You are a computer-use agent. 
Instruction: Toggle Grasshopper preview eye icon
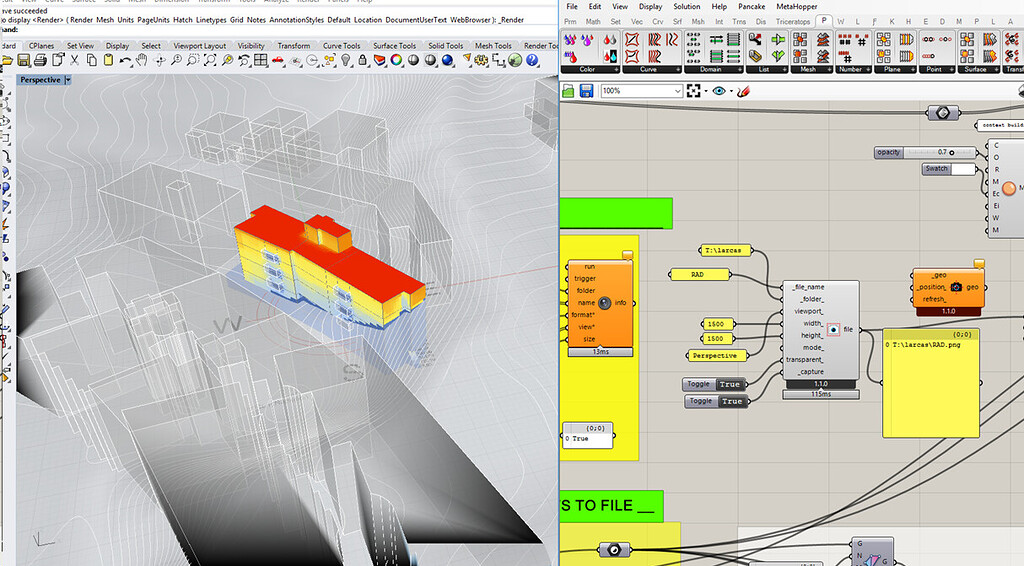click(x=719, y=91)
